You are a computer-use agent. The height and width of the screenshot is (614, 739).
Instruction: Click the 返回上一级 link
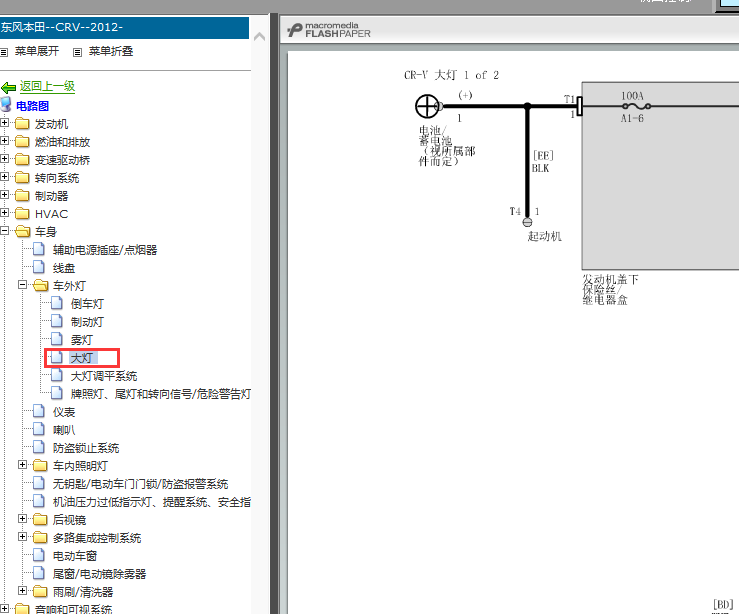tap(47, 86)
